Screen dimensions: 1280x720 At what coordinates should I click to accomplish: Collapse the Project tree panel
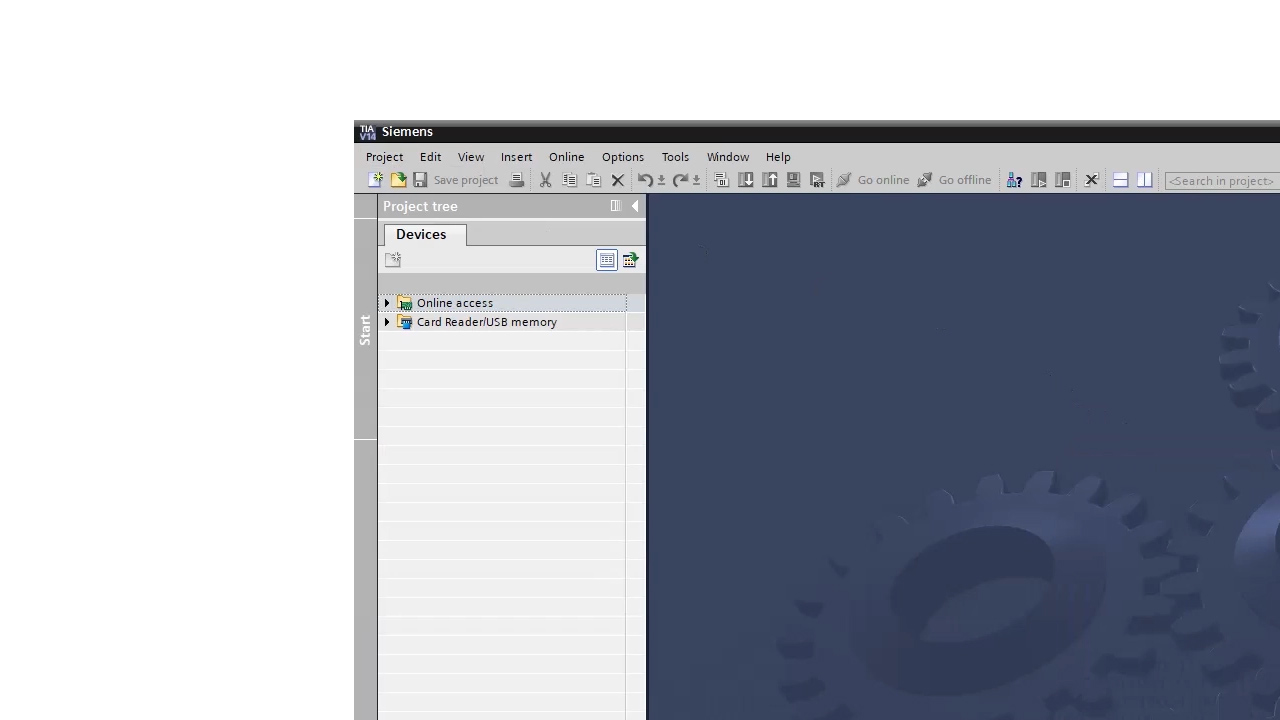point(635,206)
